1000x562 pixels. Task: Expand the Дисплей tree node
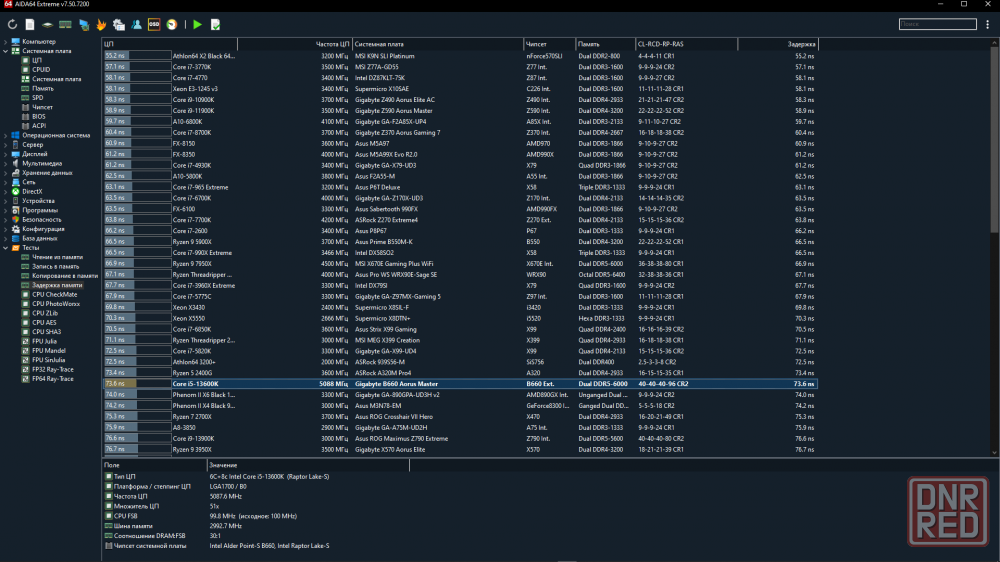coord(6,154)
